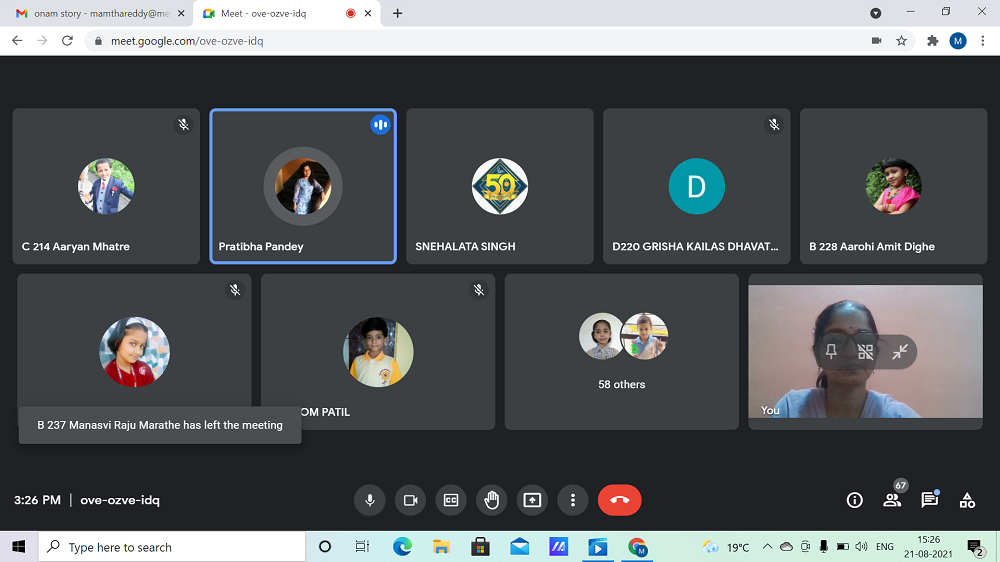The image size is (1000, 562).
Task: Open the meeting details info icon
Action: (x=854, y=500)
